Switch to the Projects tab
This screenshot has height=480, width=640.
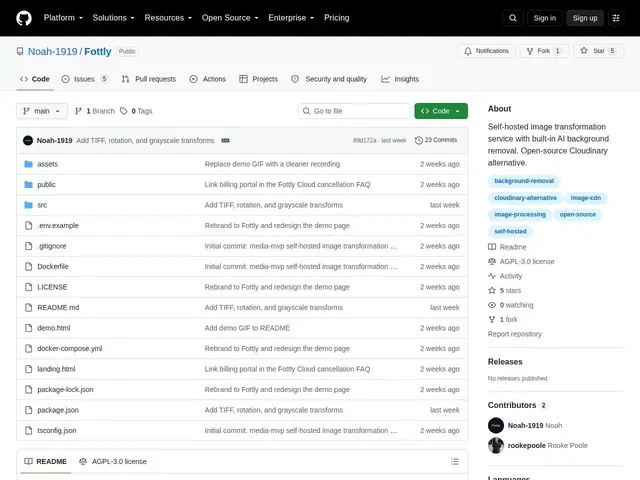click(258, 79)
